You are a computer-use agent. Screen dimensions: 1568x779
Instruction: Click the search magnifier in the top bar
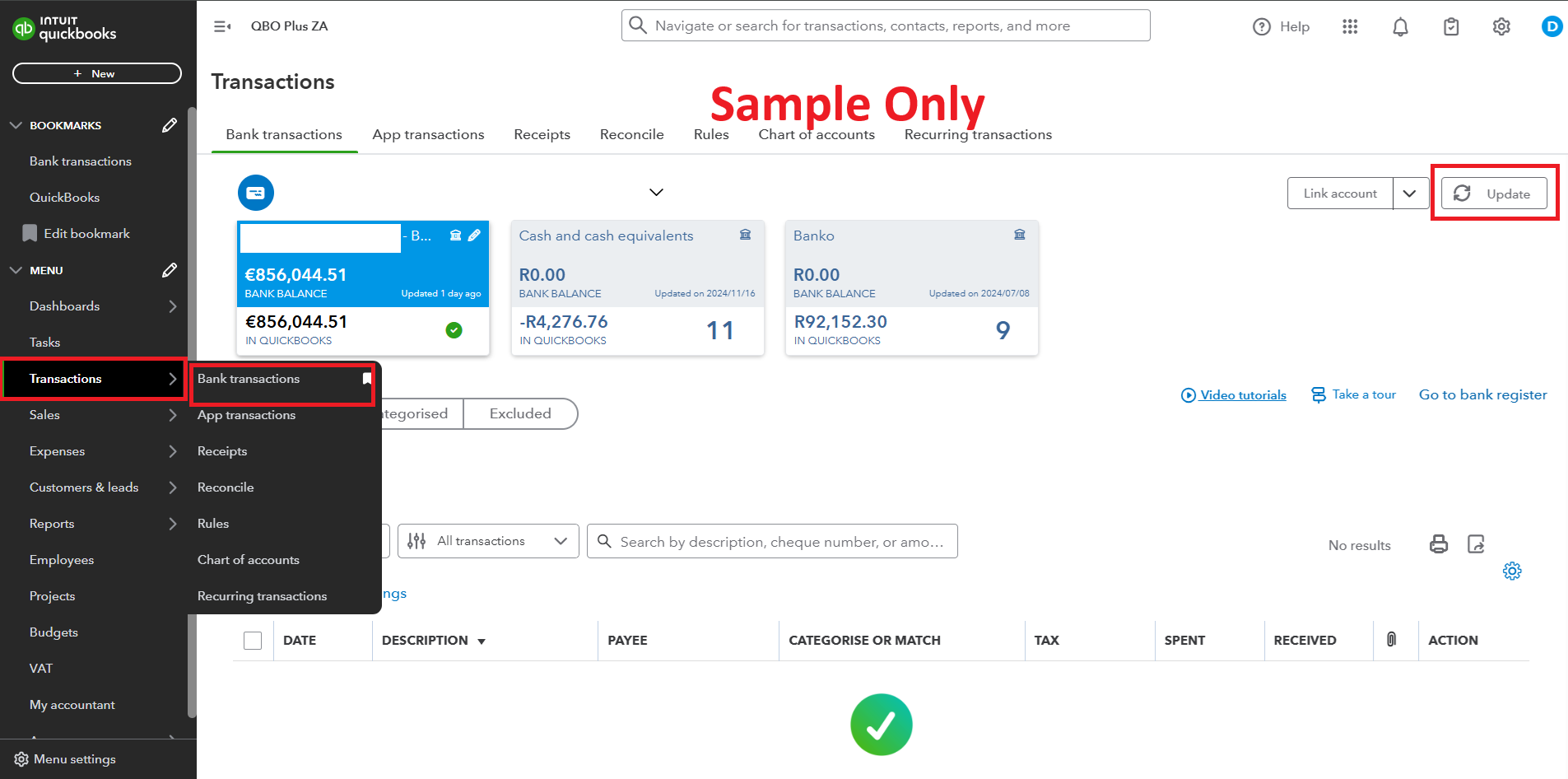tap(638, 26)
